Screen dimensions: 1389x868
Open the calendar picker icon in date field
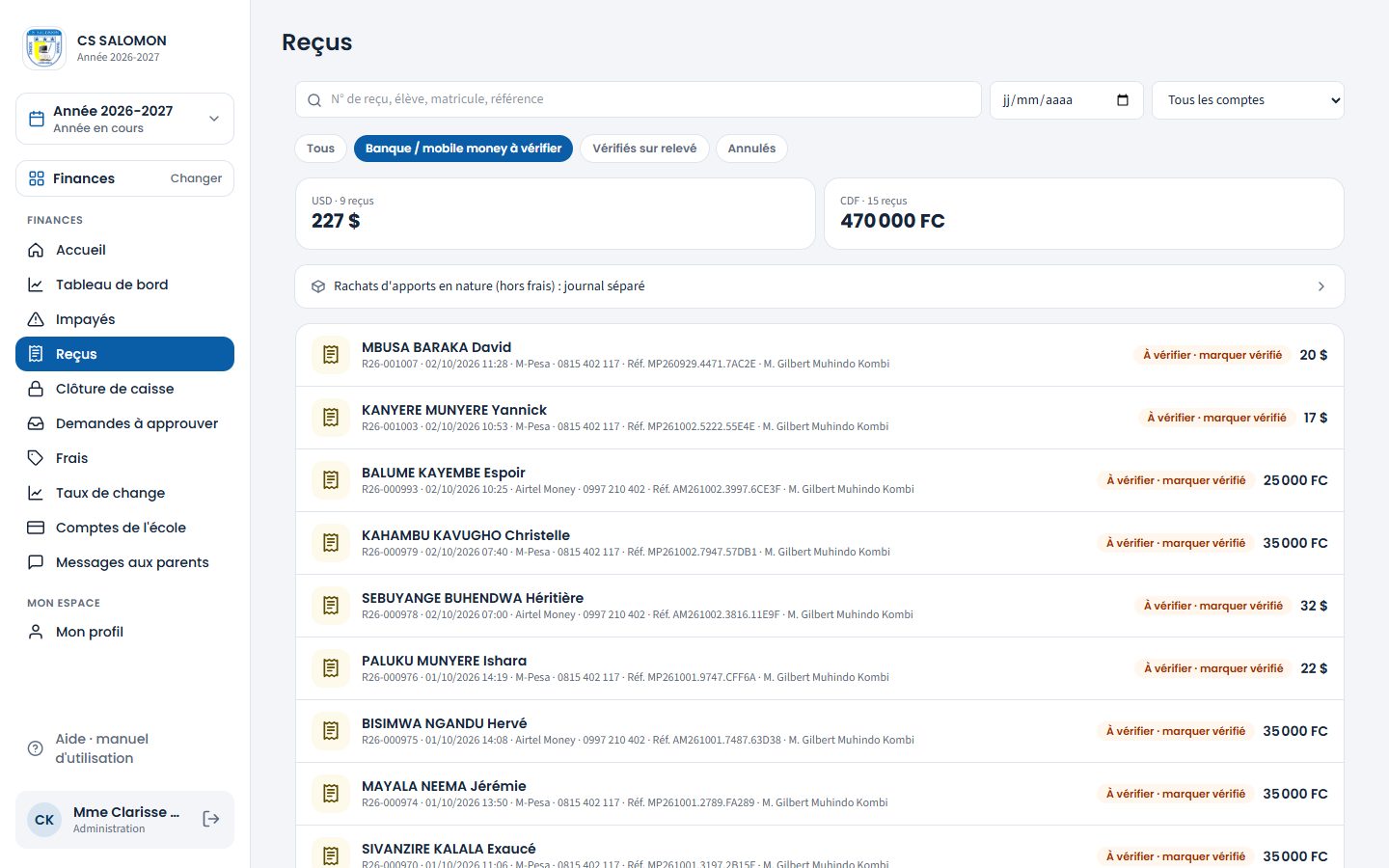[1123, 100]
